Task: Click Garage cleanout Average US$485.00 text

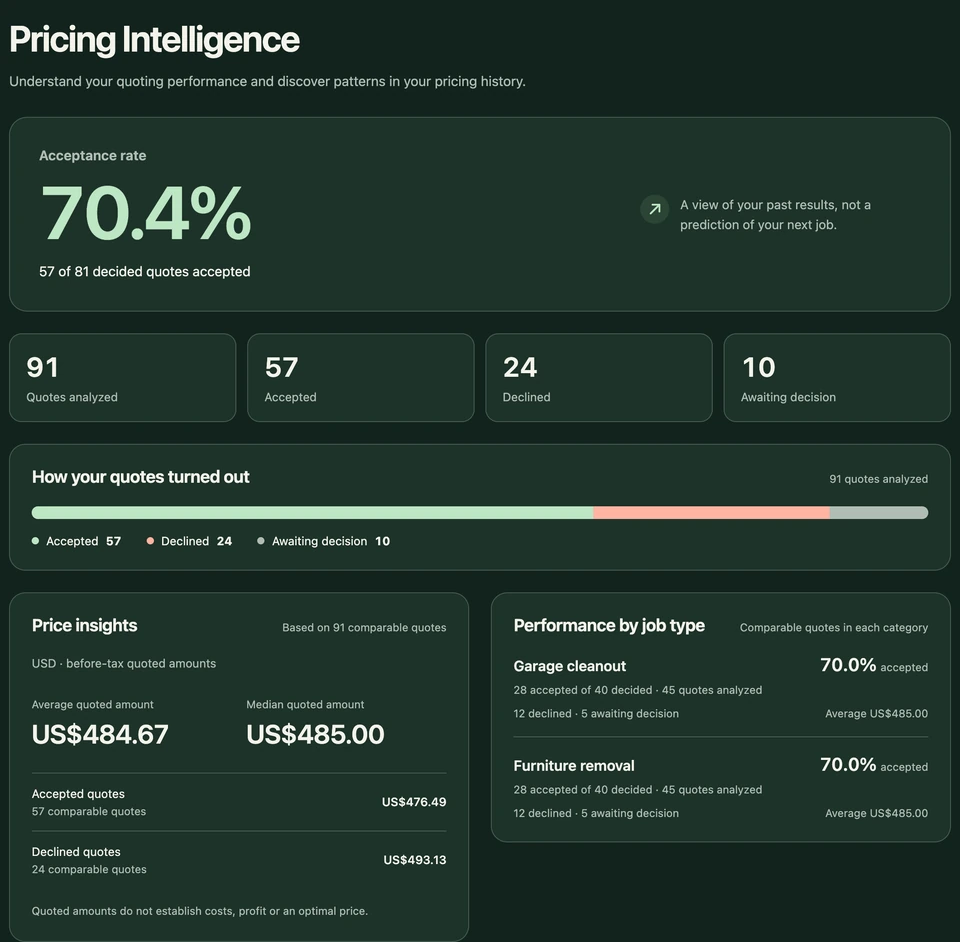Action: [877, 714]
